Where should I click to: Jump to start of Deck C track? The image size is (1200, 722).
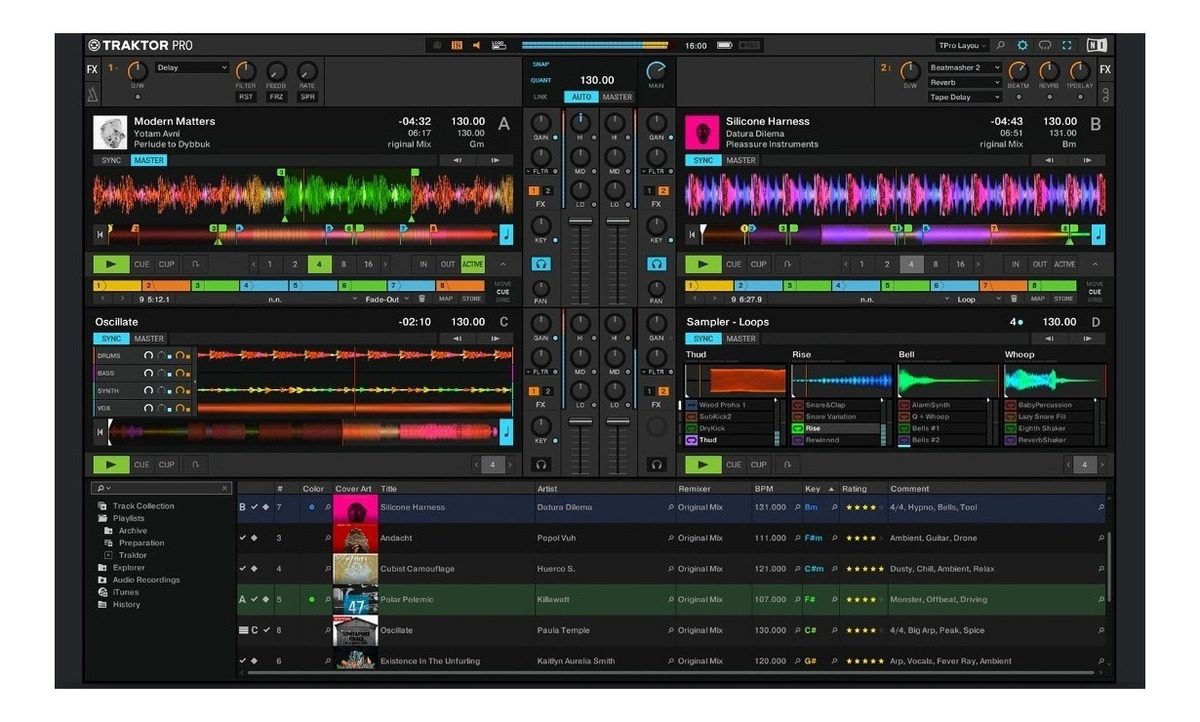[x=100, y=432]
